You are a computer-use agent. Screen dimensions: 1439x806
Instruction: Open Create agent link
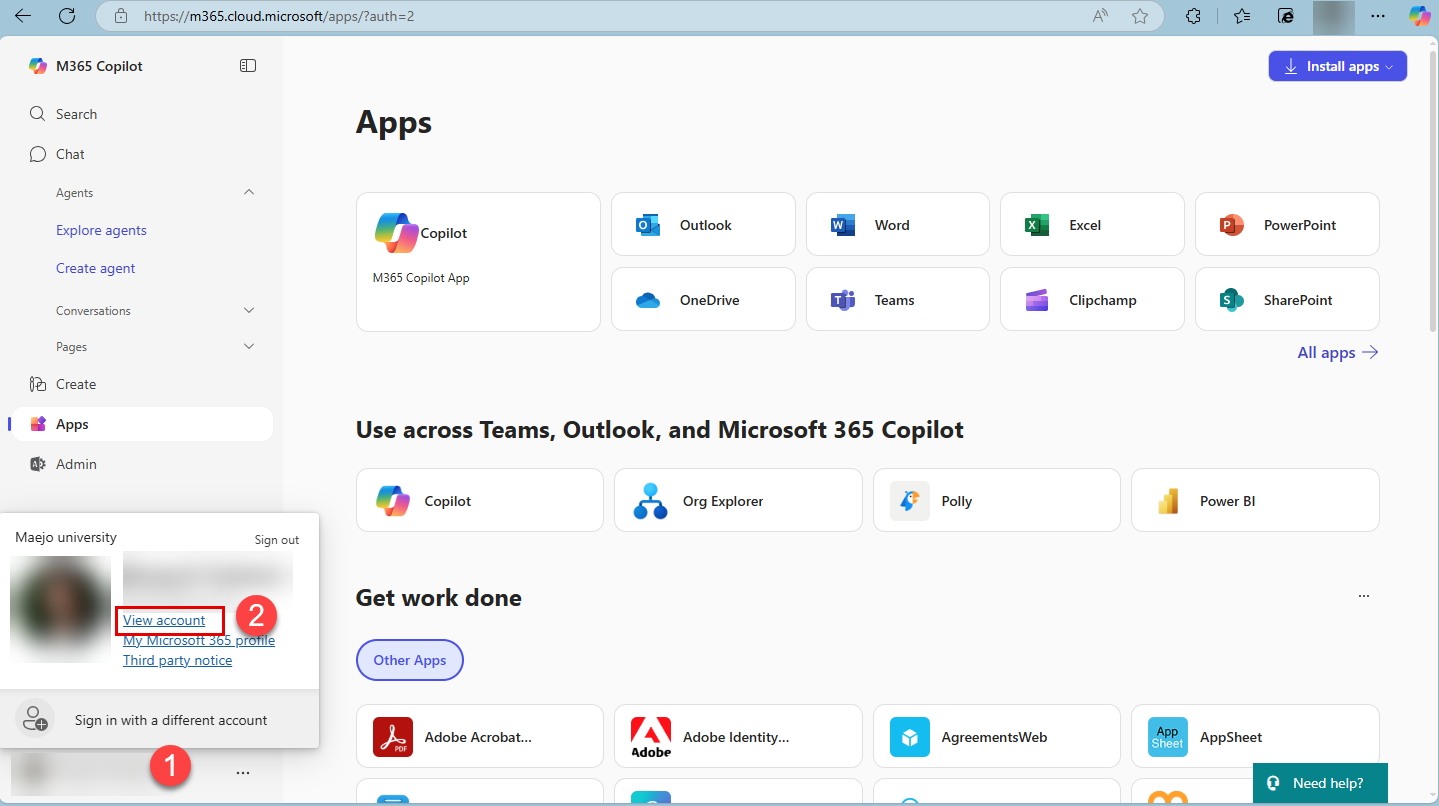click(96, 268)
